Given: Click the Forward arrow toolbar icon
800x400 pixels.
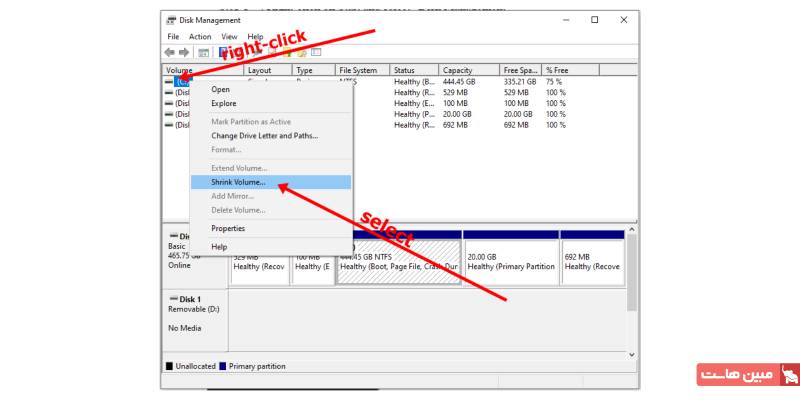Looking at the screenshot, I should (184, 52).
